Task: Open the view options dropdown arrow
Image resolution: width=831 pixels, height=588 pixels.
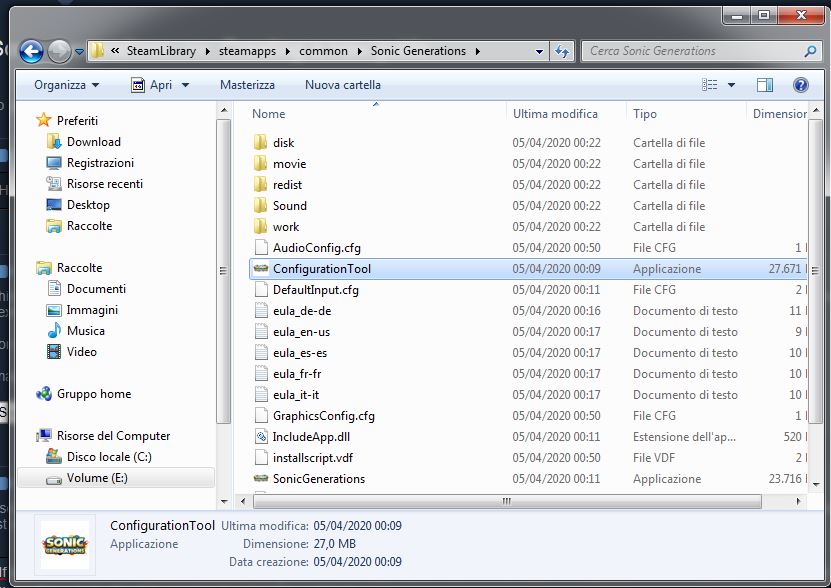Action: pos(732,85)
